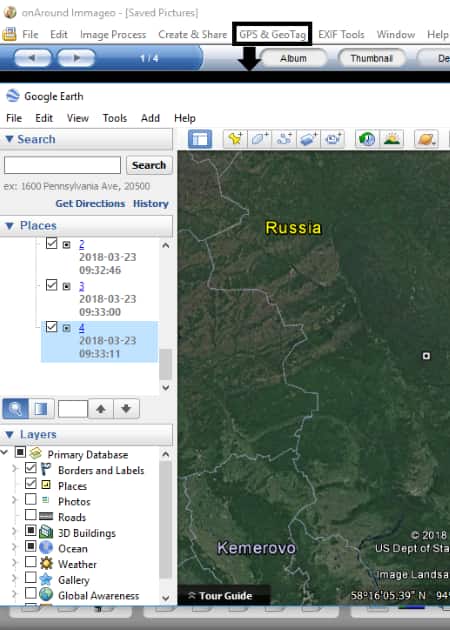Screen dimensions: 450x630
Task: Click the Thumbnail button in onAround Immageo
Action: [371, 58]
